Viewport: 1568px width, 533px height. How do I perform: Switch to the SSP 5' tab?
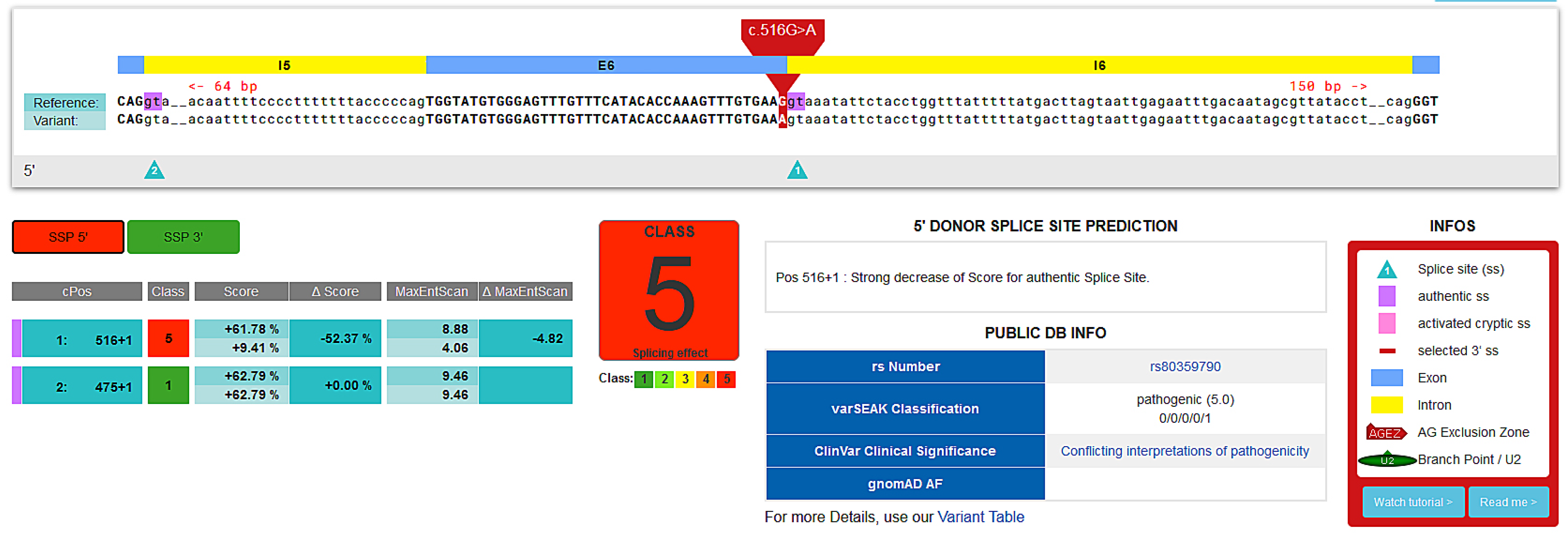(x=68, y=237)
